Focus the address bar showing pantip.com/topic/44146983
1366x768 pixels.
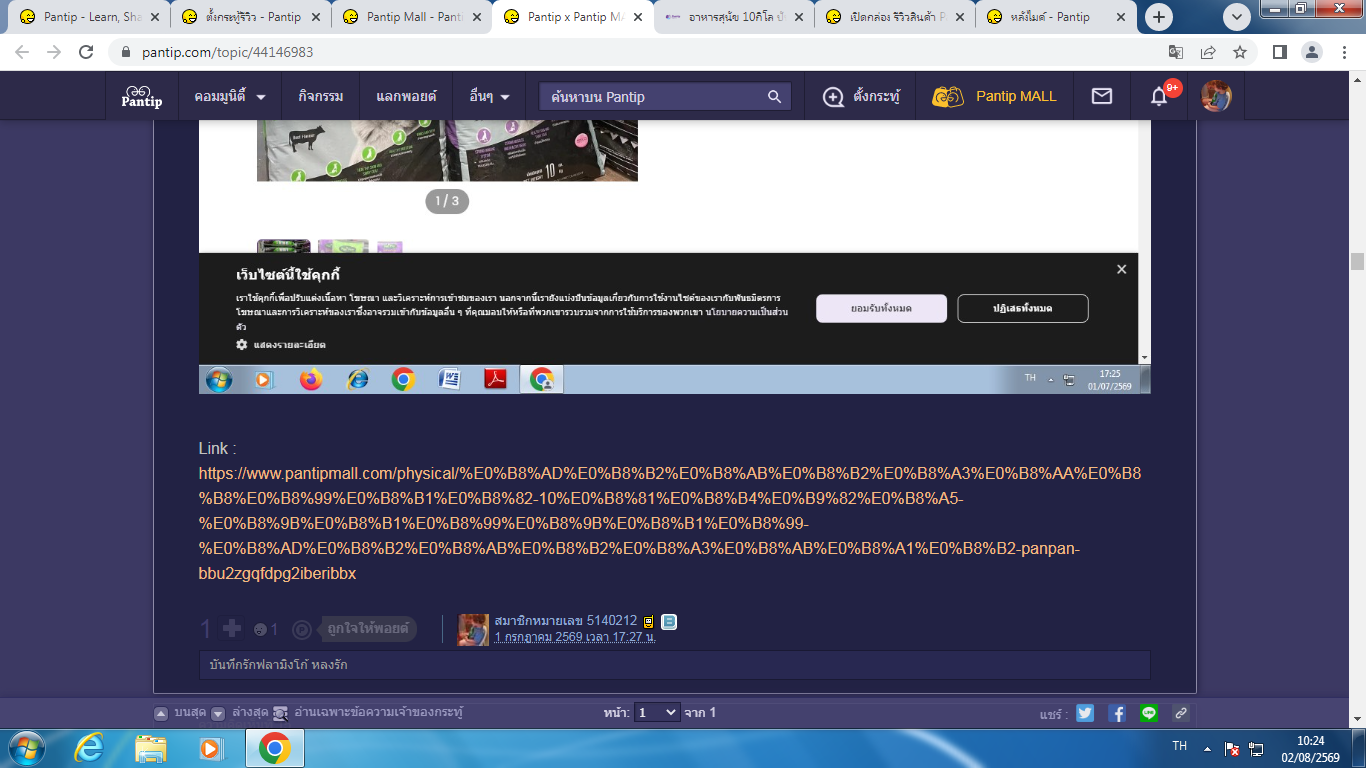[640, 52]
